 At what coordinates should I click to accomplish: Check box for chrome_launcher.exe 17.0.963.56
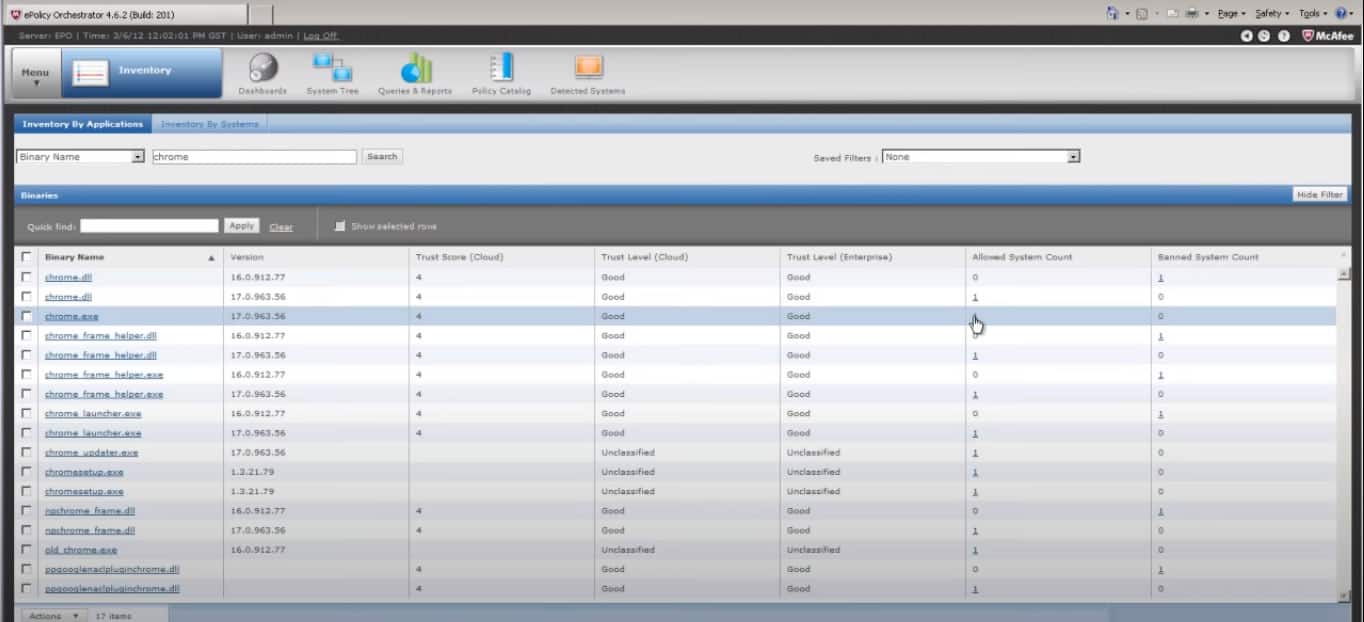pos(26,433)
